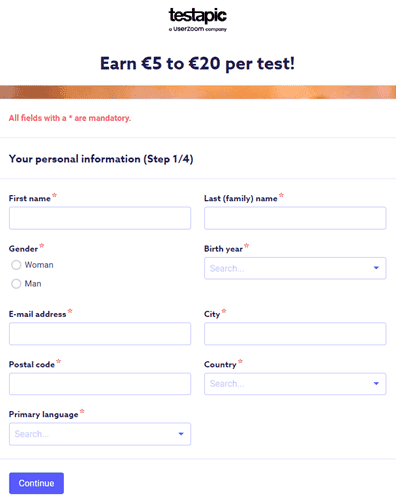The image size is (396, 500).
Task: Click into the City input field
Action: (295, 333)
